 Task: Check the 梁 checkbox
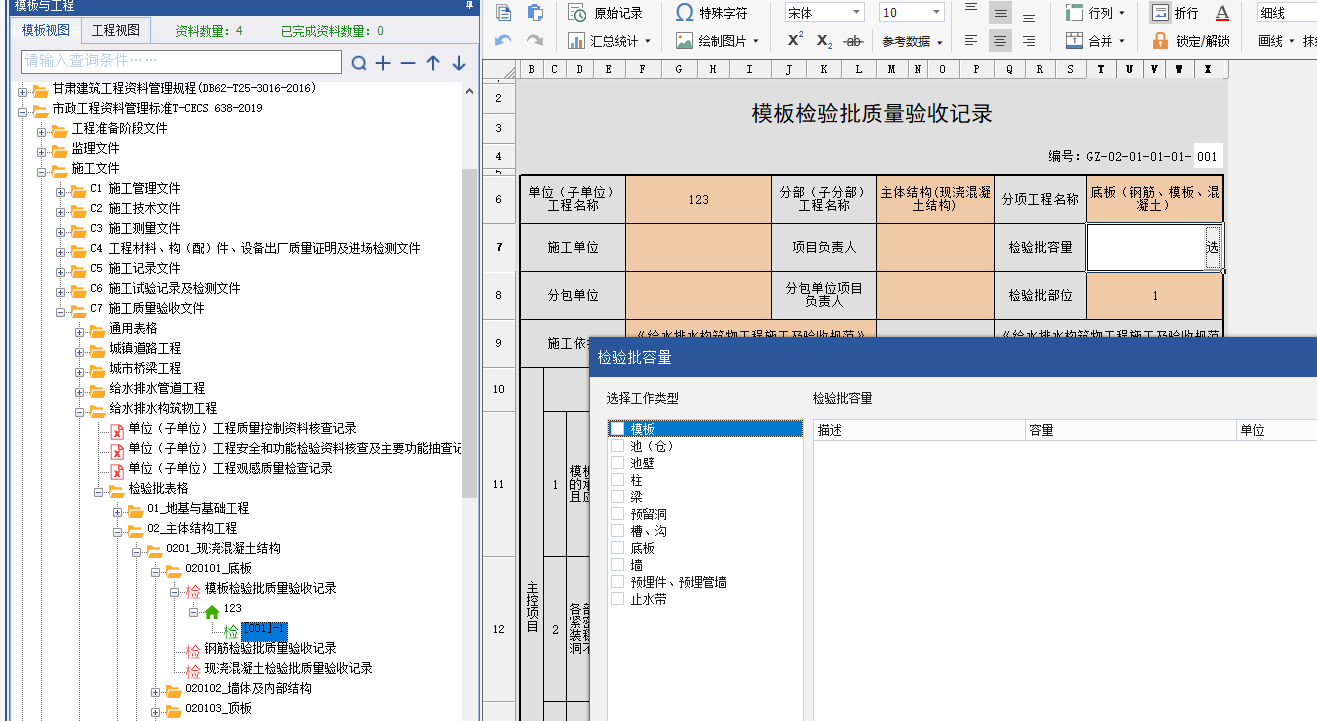(617, 496)
